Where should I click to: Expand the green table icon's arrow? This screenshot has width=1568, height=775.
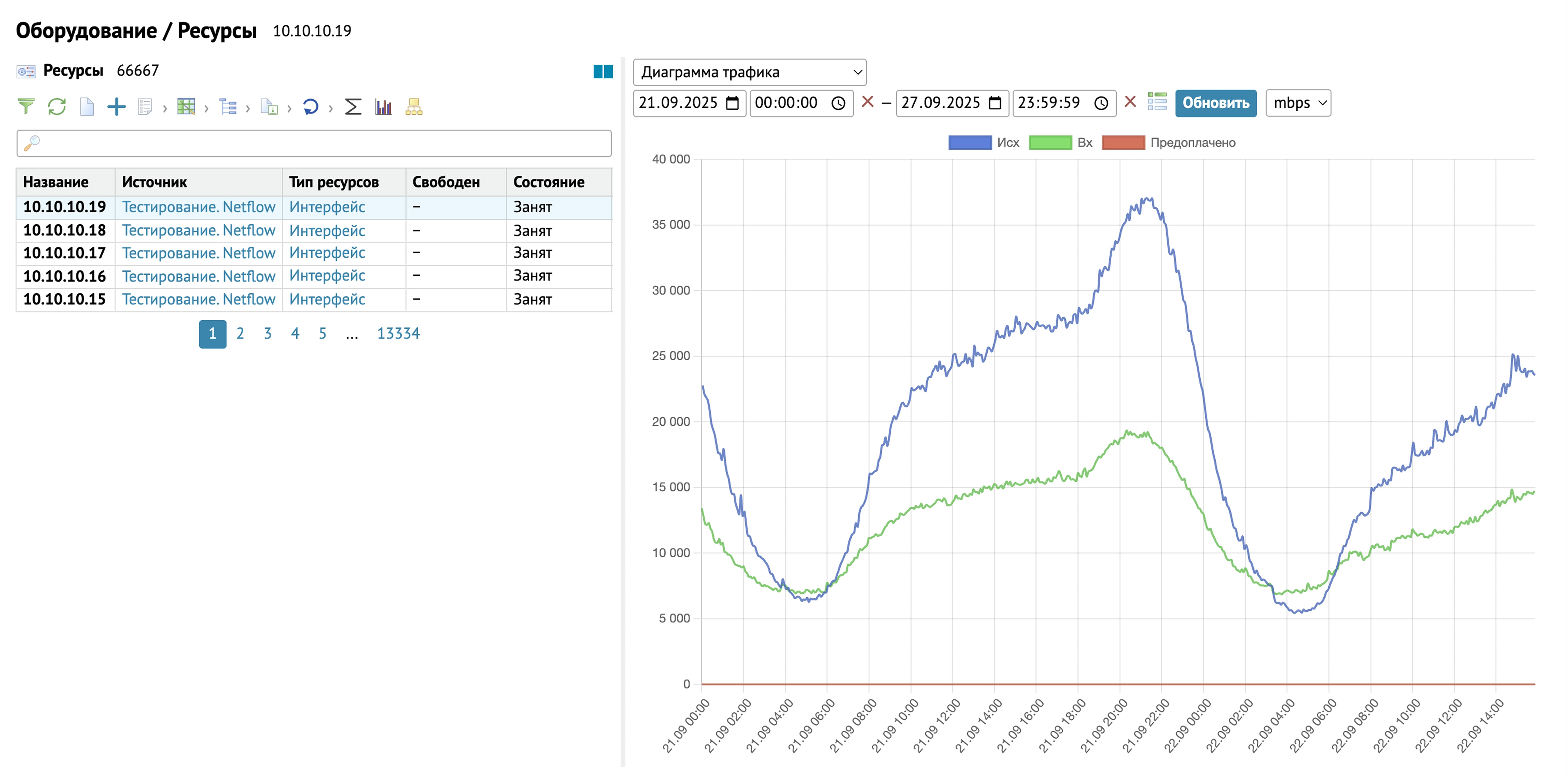click(206, 108)
